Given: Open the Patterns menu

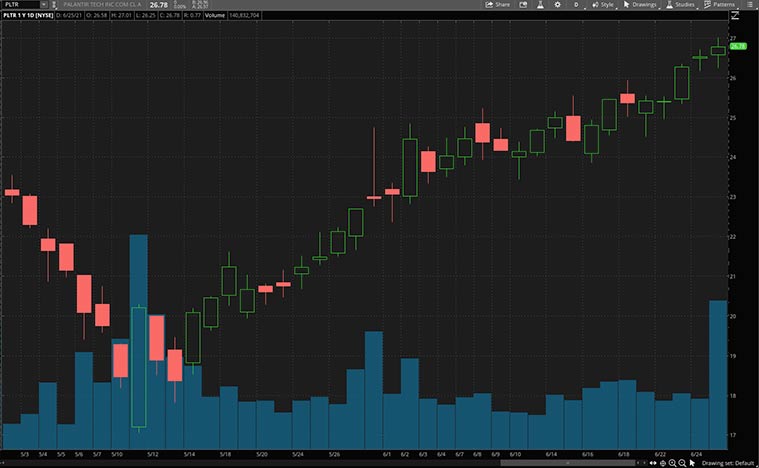Looking at the screenshot, I should click(719, 4).
